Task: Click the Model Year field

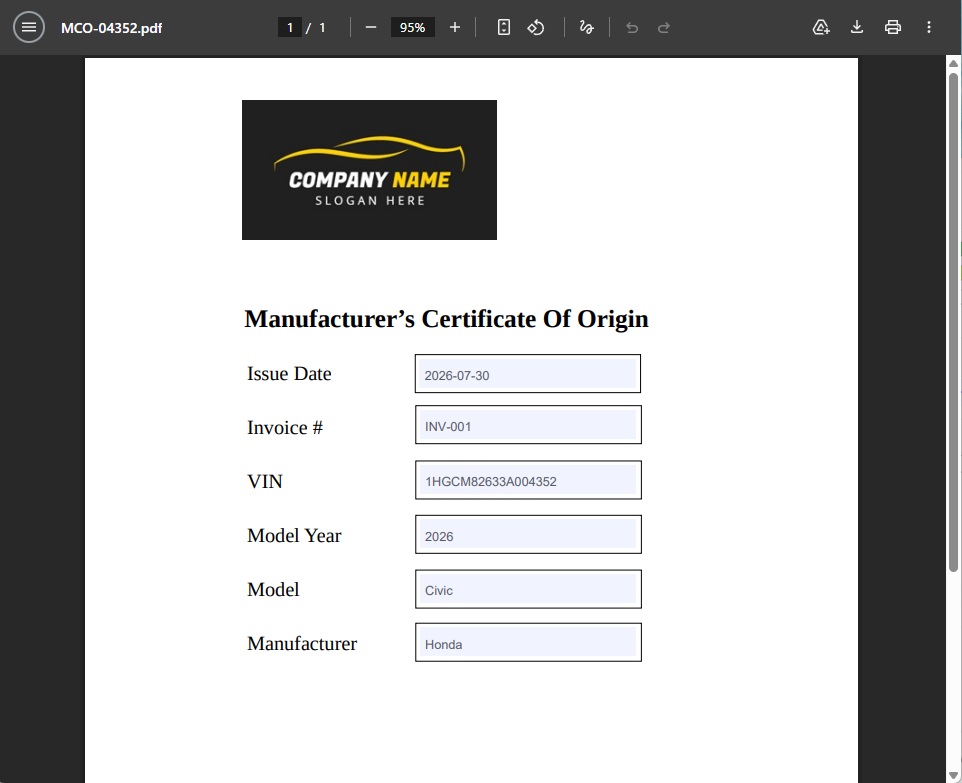Action: (x=528, y=534)
